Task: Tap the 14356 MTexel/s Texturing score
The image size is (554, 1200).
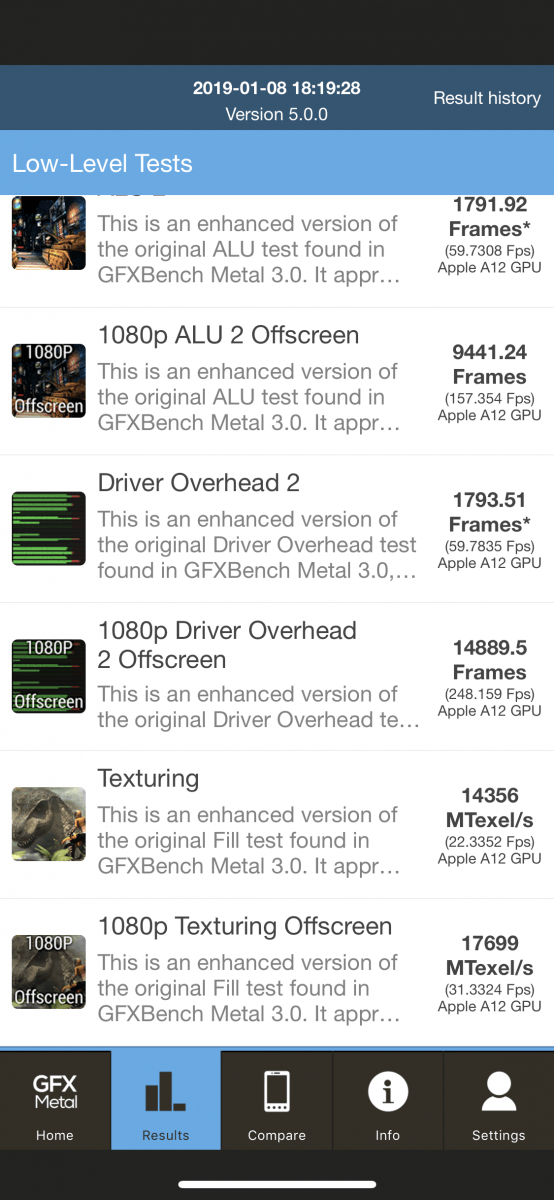Action: click(x=490, y=808)
